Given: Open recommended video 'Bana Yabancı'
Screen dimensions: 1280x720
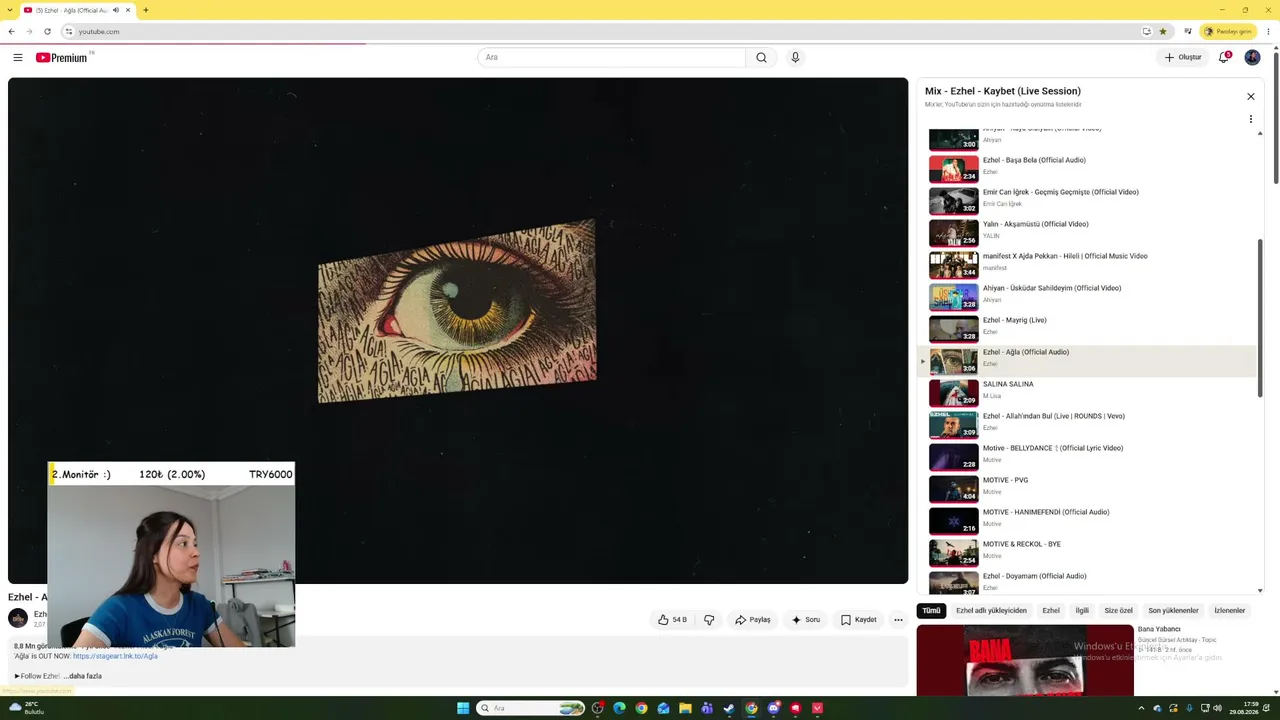Looking at the screenshot, I should pyautogui.click(x=1025, y=660).
